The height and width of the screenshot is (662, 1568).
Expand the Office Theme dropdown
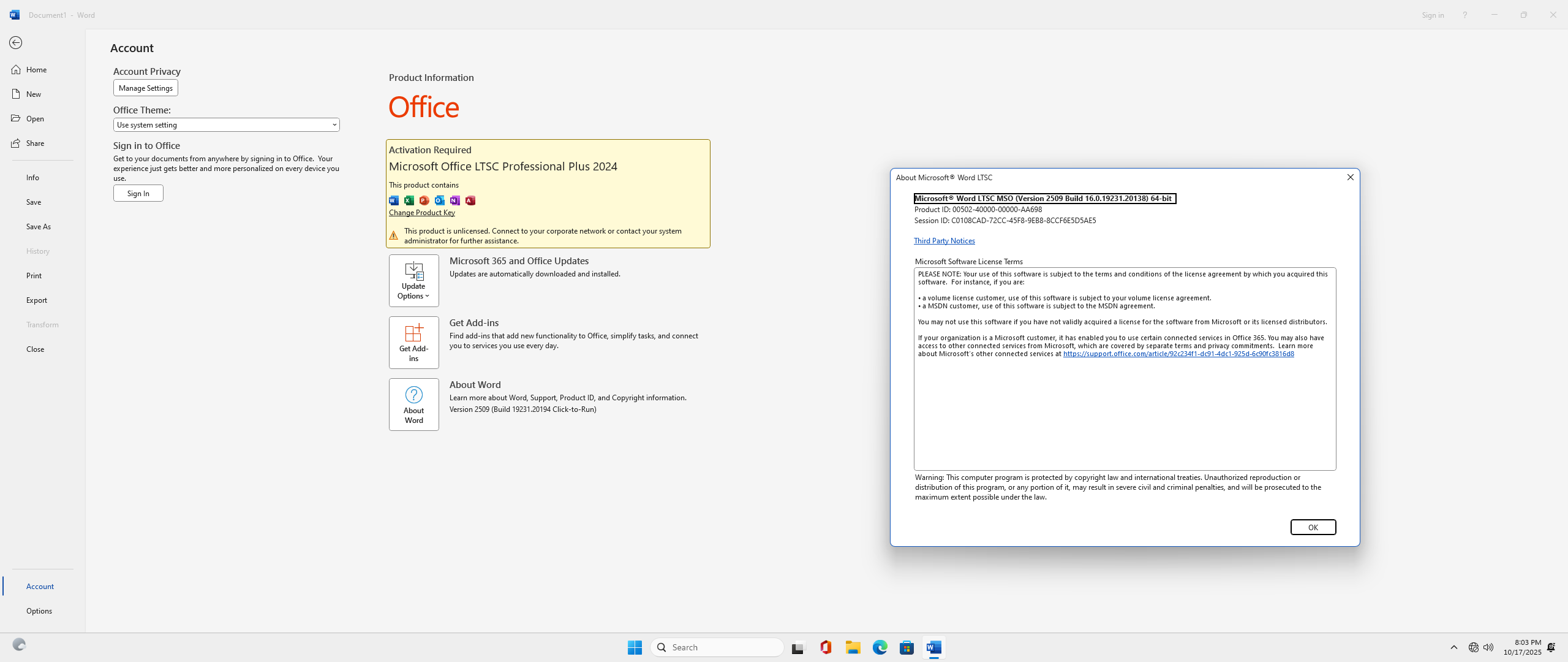pos(226,125)
